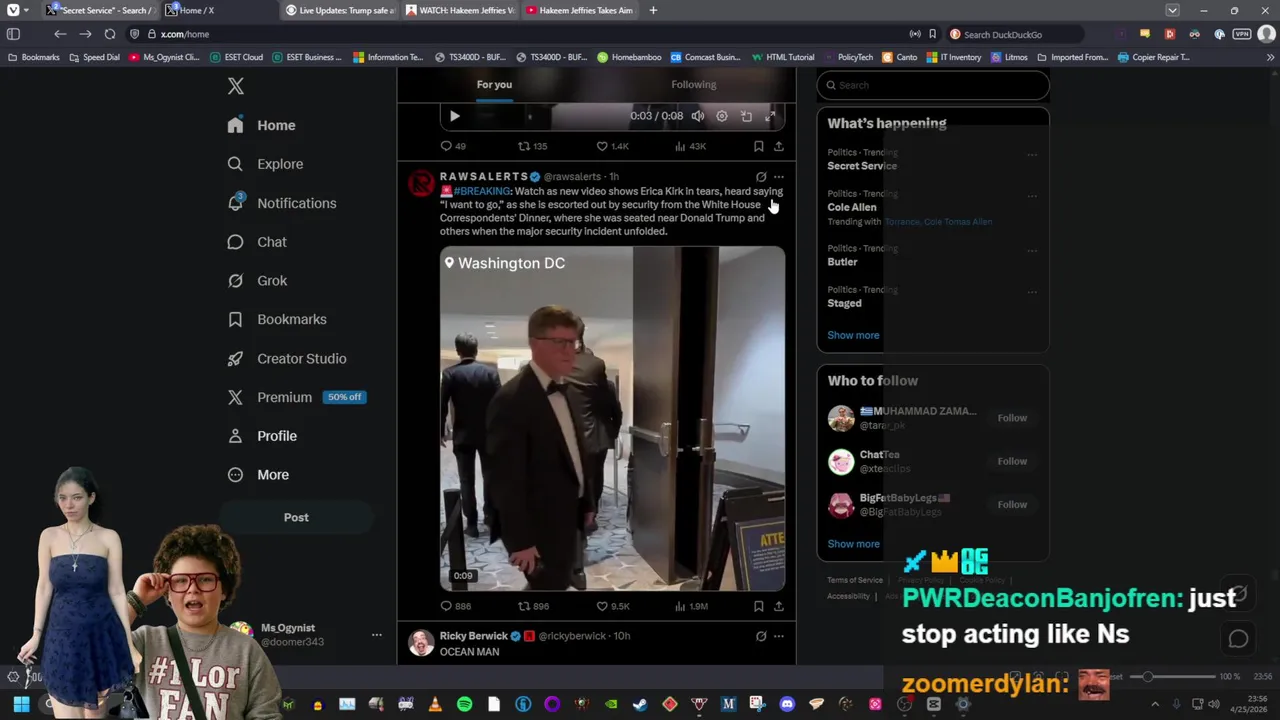The height and width of the screenshot is (720, 1280).
Task: Click the #BREAKING hashtag link
Action: tap(482, 191)
